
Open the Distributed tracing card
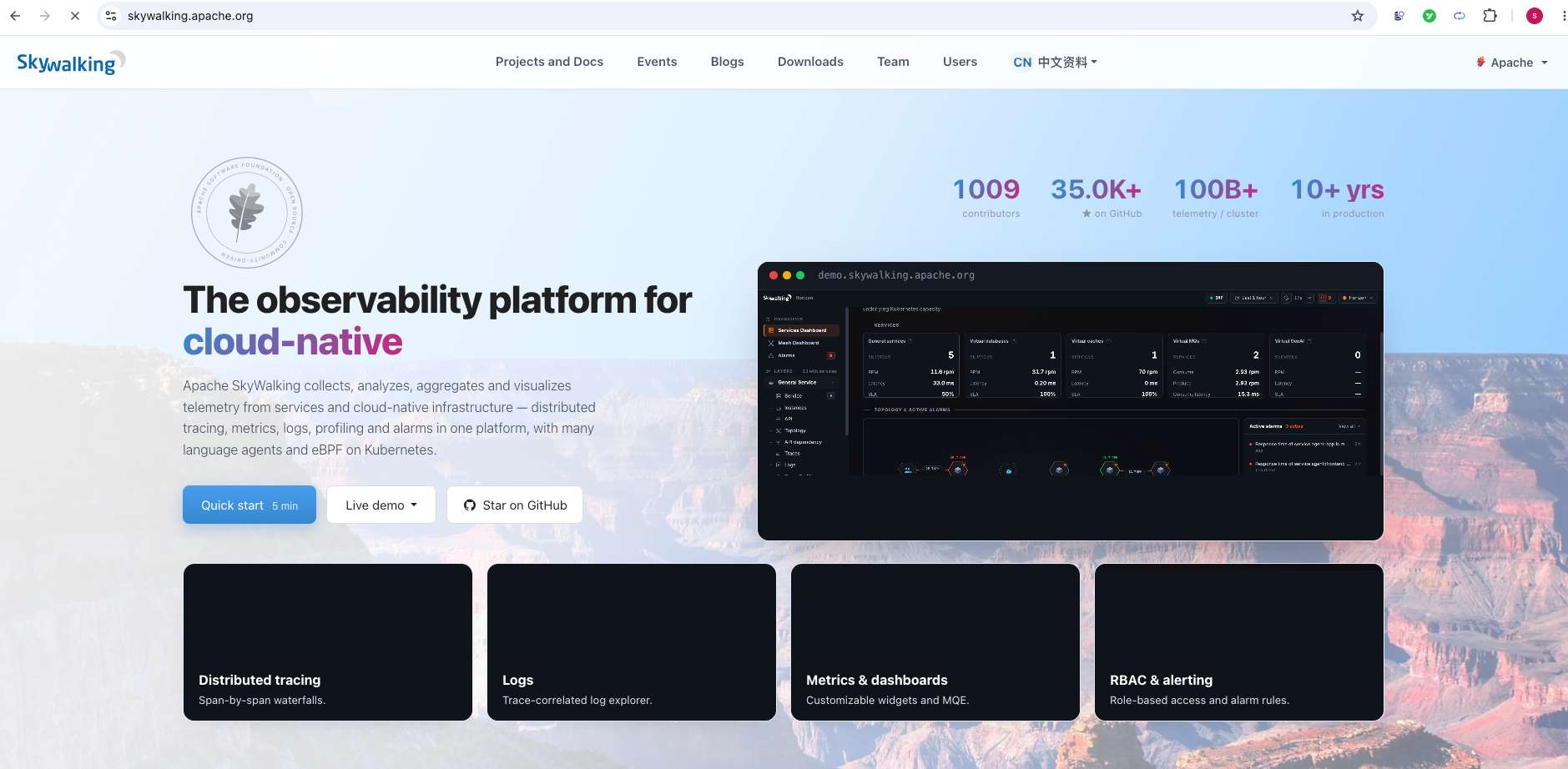[328, 642]
